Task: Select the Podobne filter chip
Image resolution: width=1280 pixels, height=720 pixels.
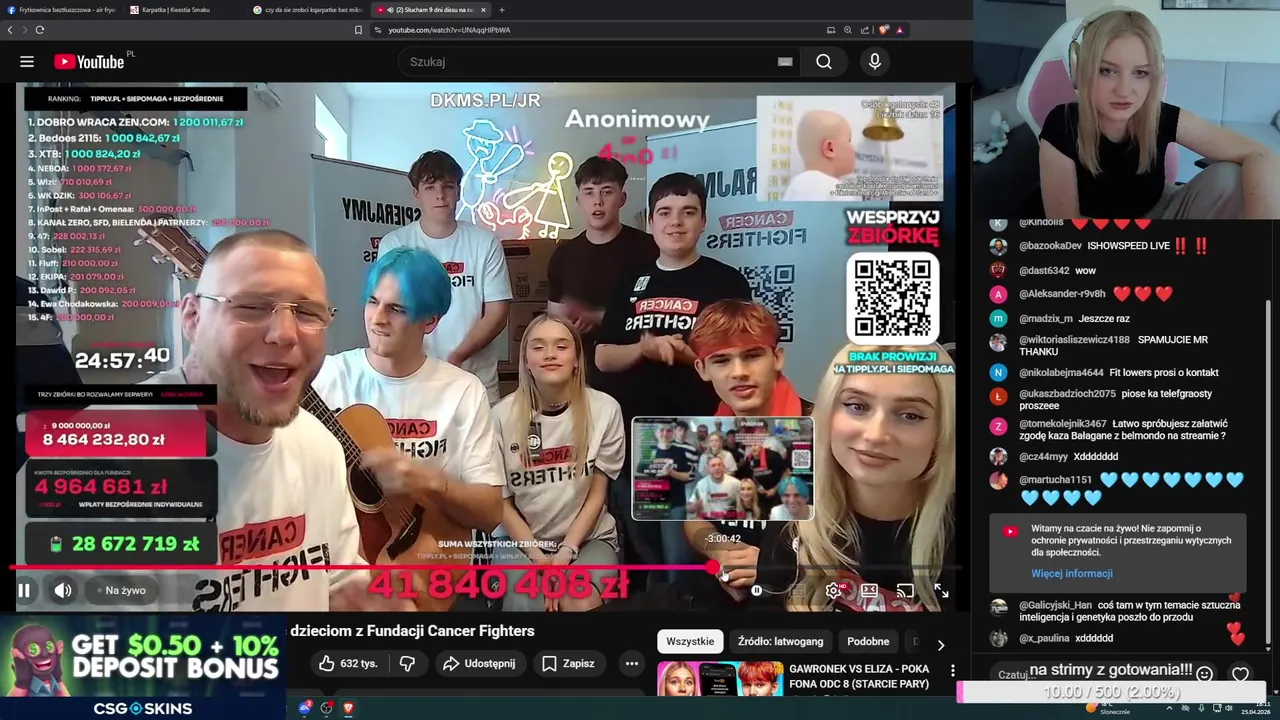Action: 868,641
